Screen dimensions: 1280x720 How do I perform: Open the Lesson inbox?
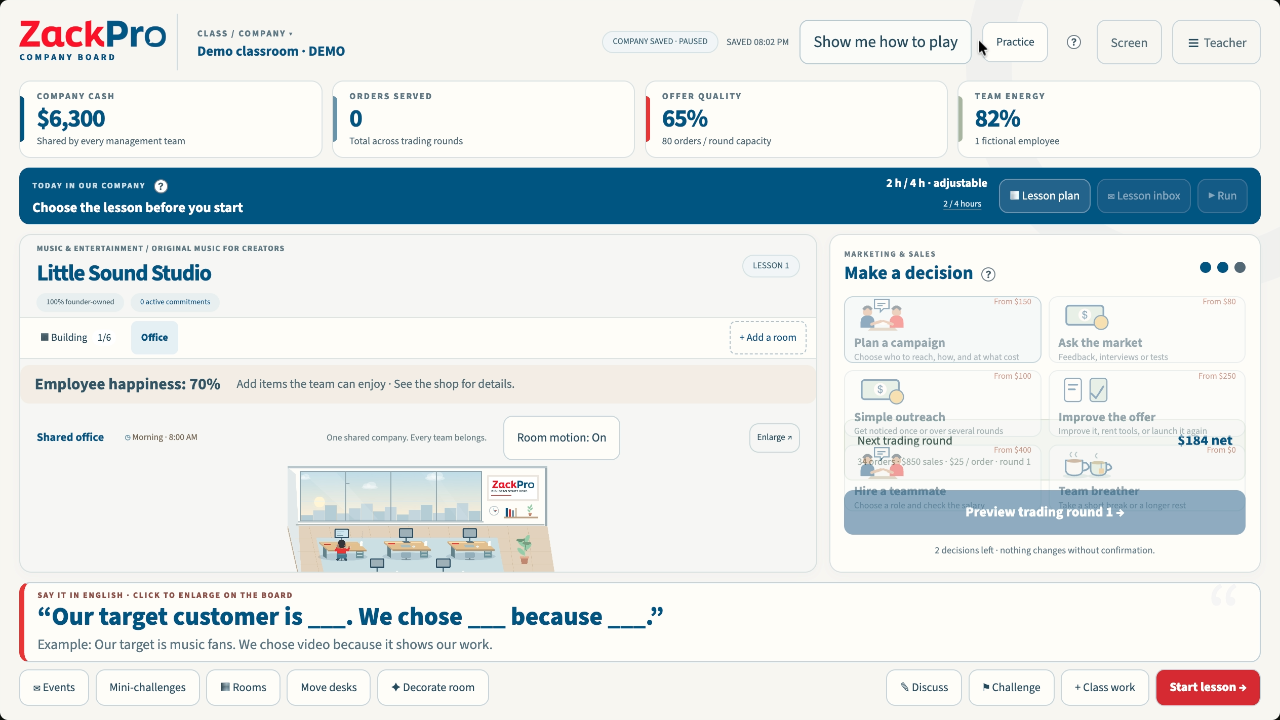(1142, 196)
